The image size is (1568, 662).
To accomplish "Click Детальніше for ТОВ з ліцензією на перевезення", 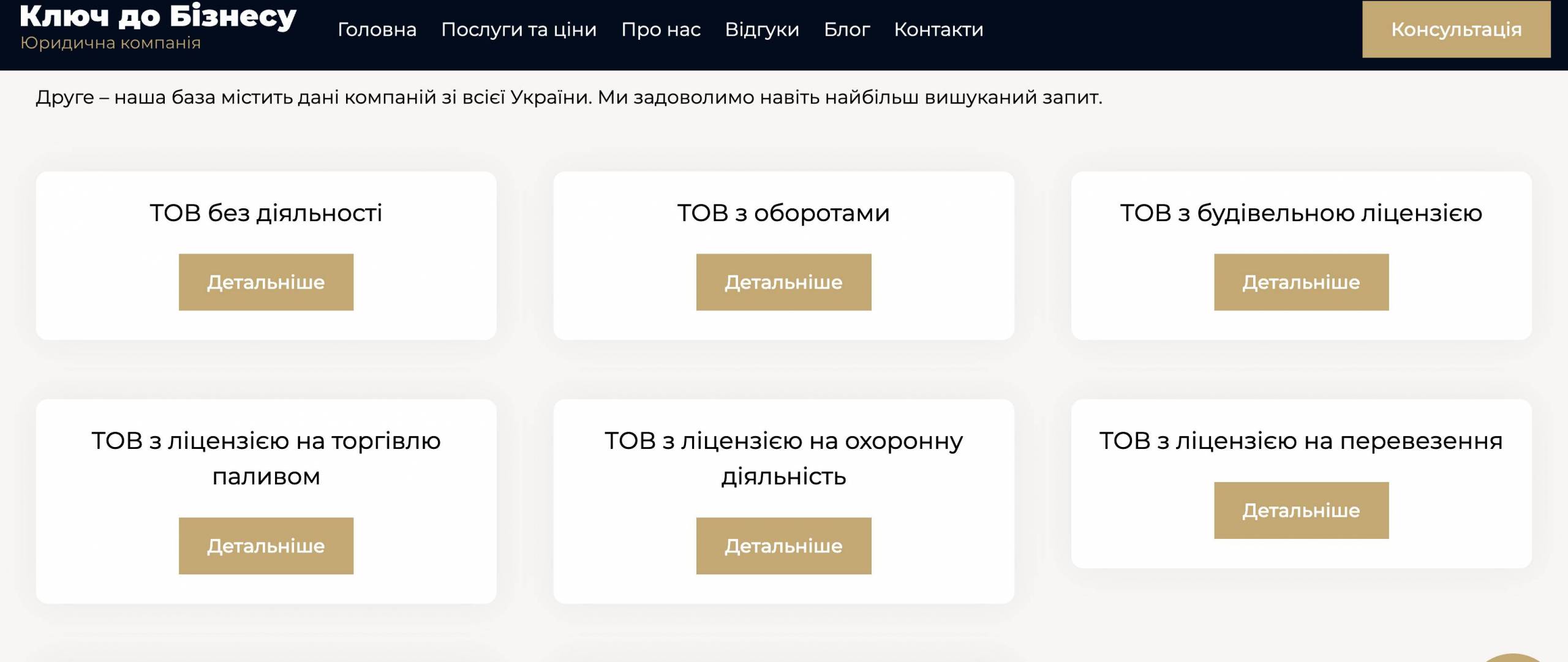I will point(1301,510).
